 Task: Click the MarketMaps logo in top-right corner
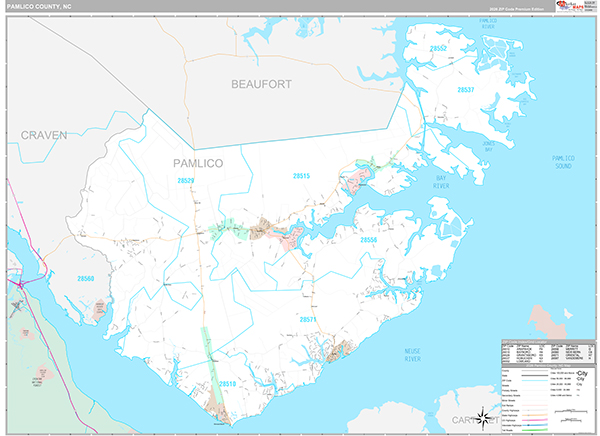pos(574,6)
